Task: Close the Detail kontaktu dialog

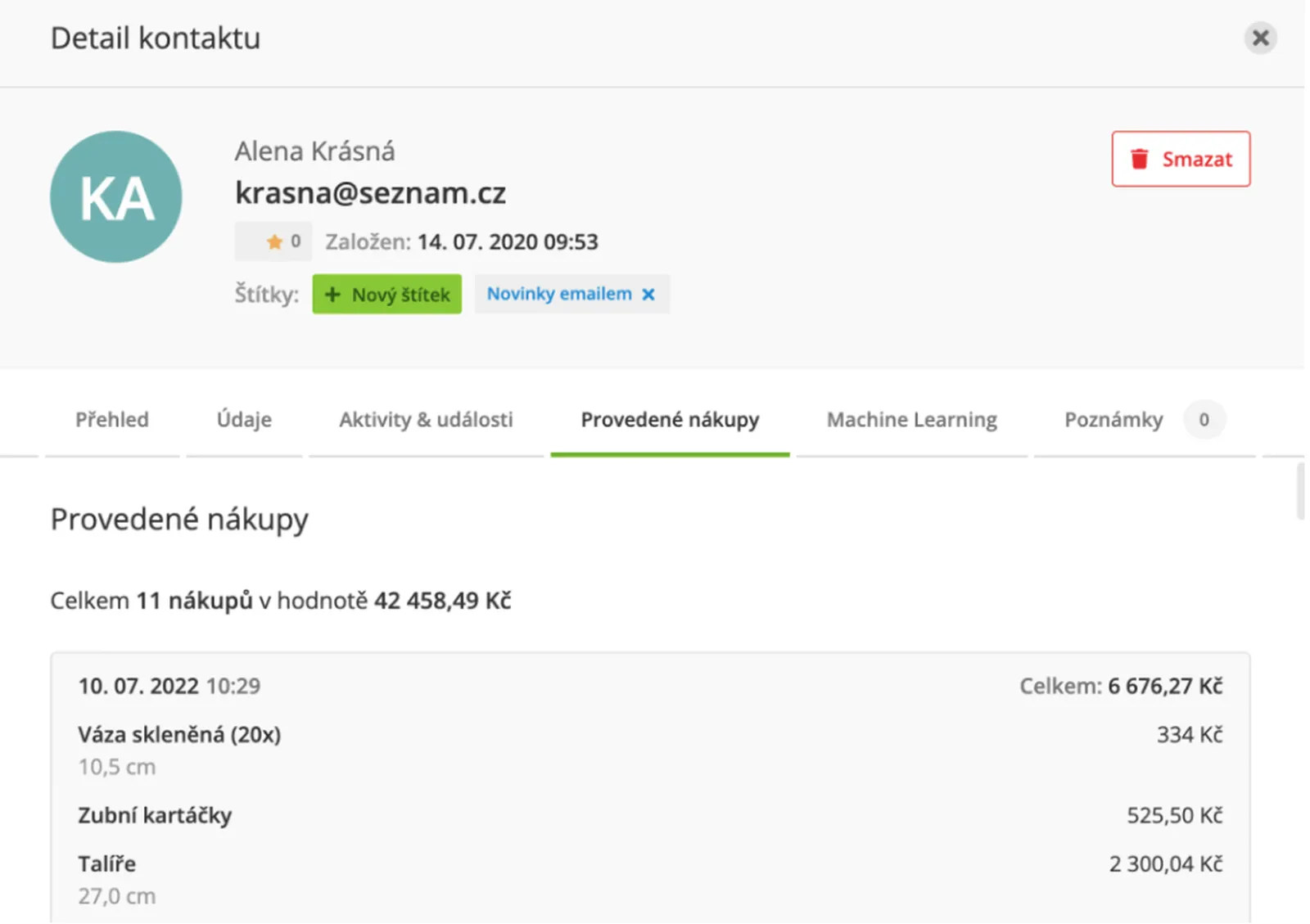Action: tap(1260, 38)
